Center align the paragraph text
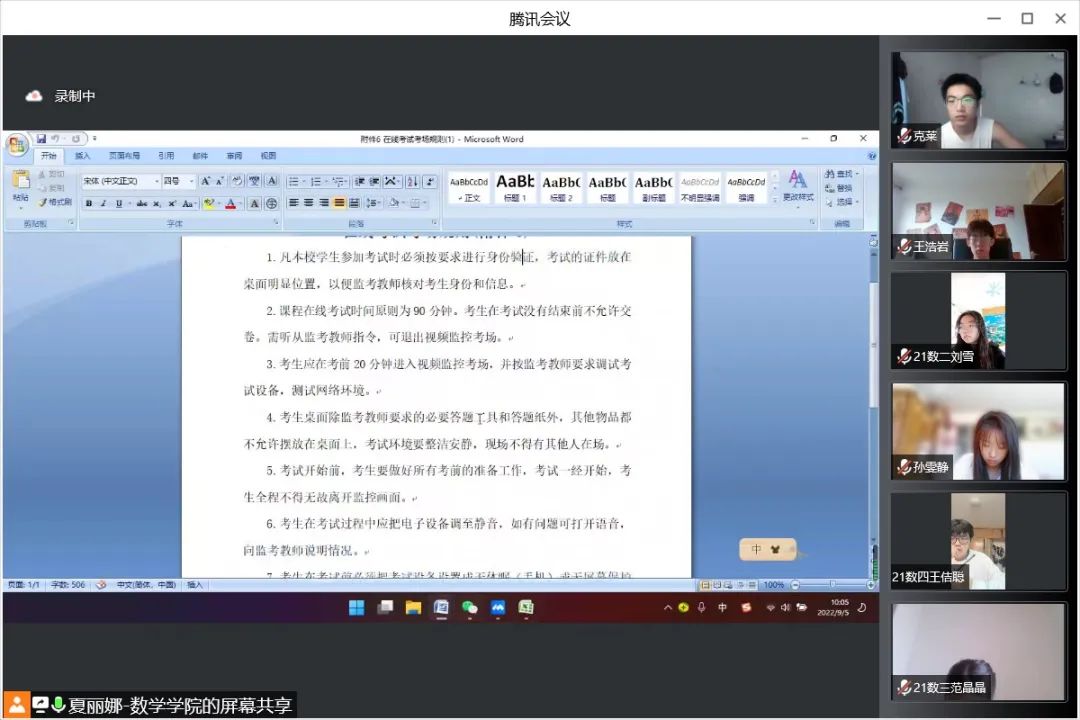Viewport: 1080px width, 720px height. click(309, 203)
